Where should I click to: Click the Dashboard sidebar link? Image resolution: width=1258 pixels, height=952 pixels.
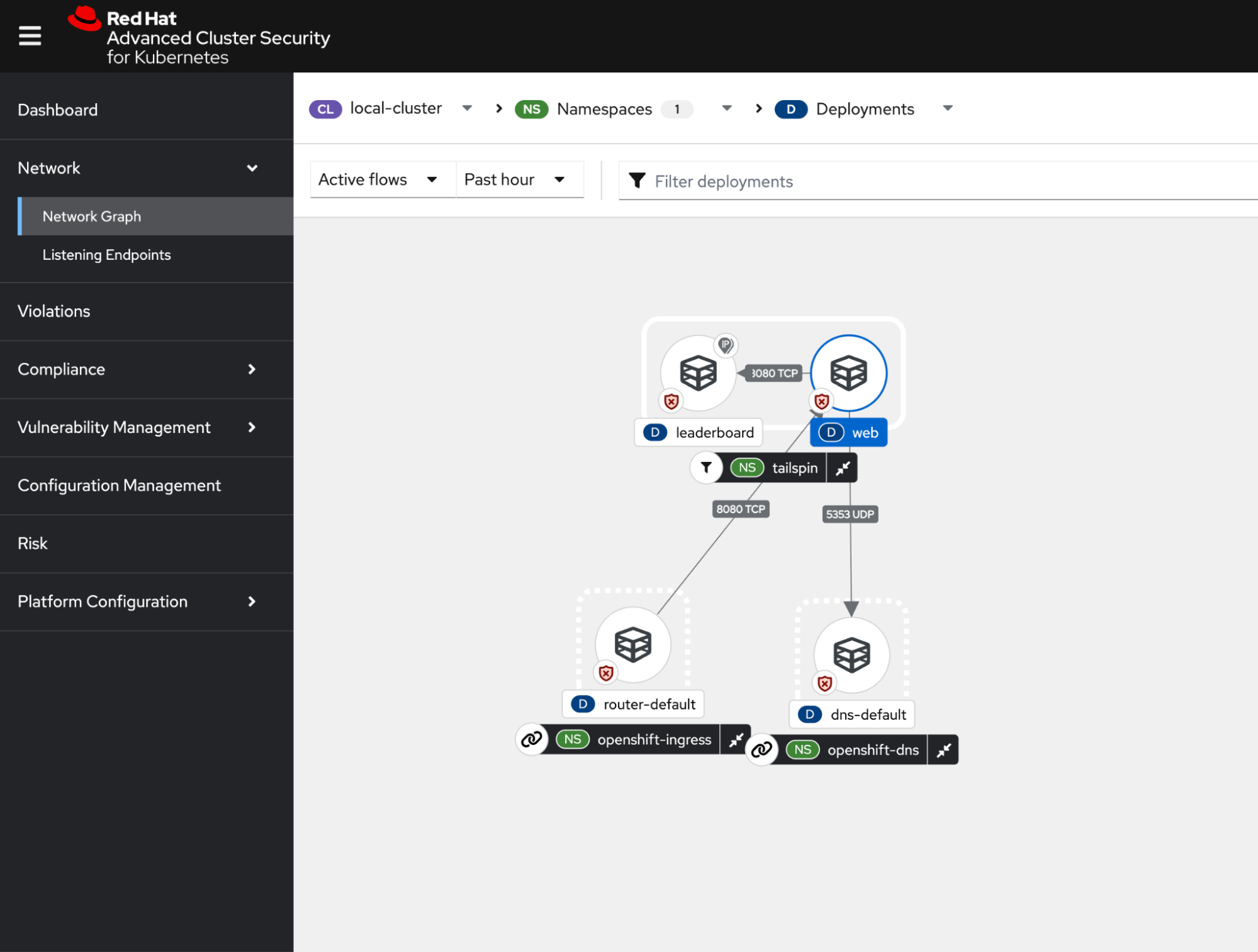pyautogui.click(x=58, y=110)
